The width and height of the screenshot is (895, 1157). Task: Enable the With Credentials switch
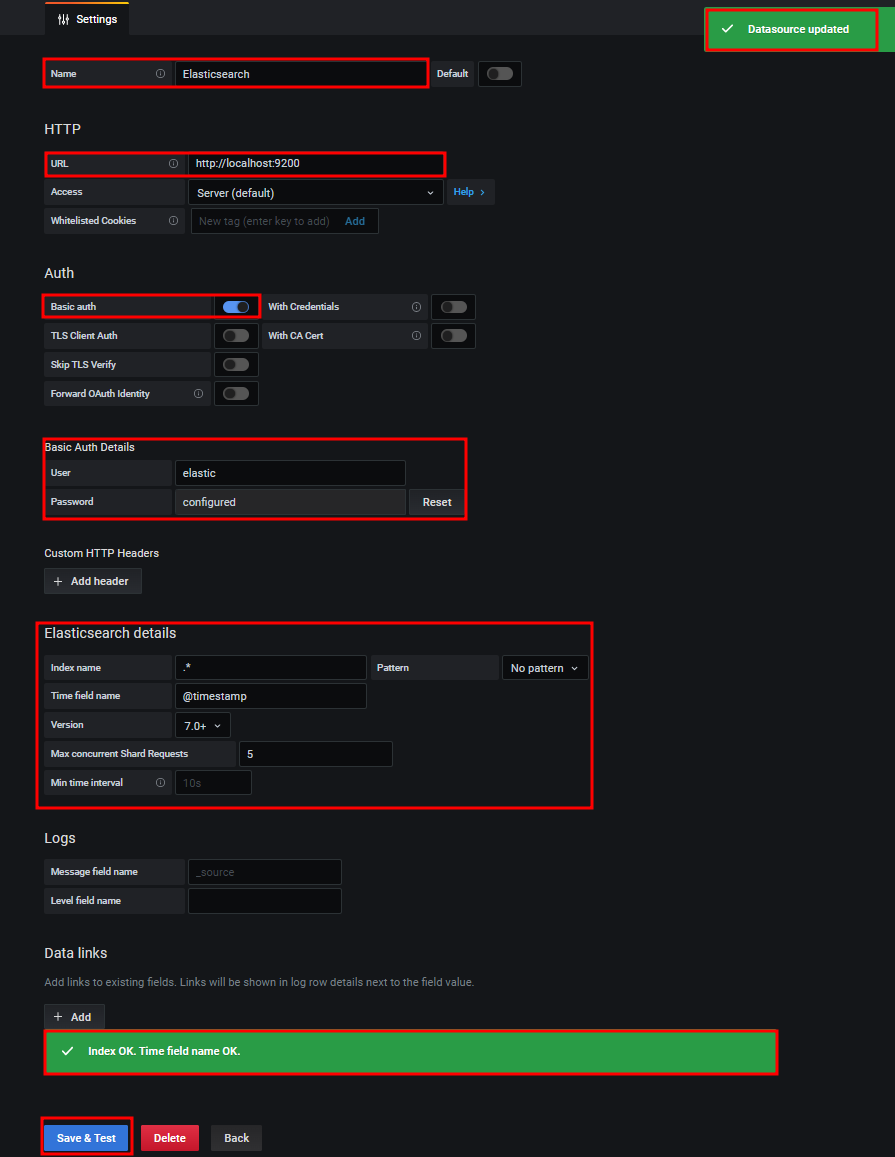tap(454, 307)
